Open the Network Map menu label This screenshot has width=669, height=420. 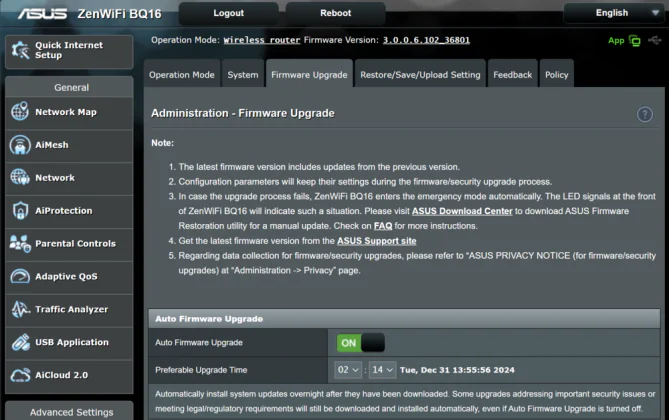tap(66, 112)
